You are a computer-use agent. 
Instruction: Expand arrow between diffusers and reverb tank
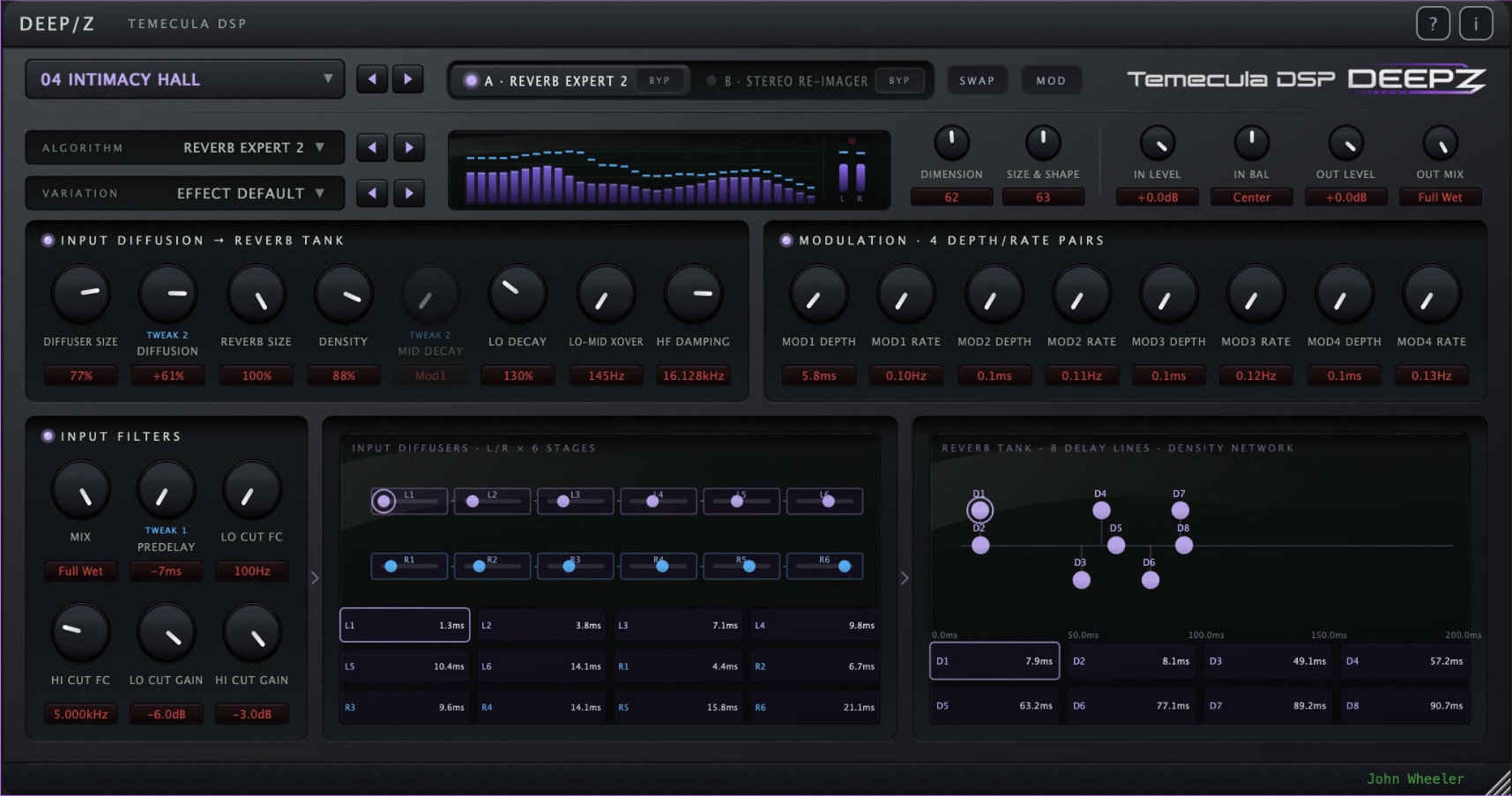point(904,578)
